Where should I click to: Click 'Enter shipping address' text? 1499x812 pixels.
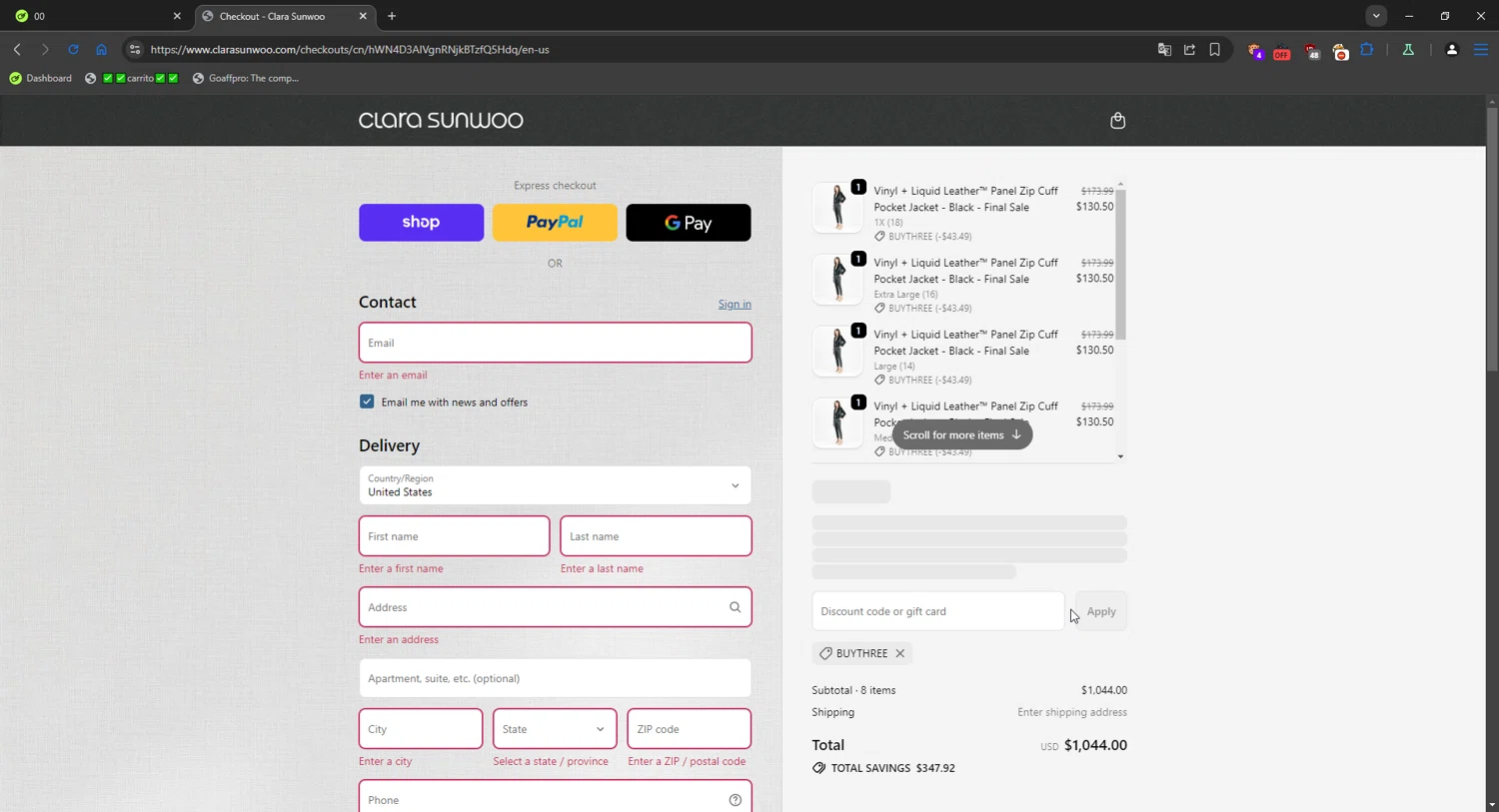(x=1072, y=712)
